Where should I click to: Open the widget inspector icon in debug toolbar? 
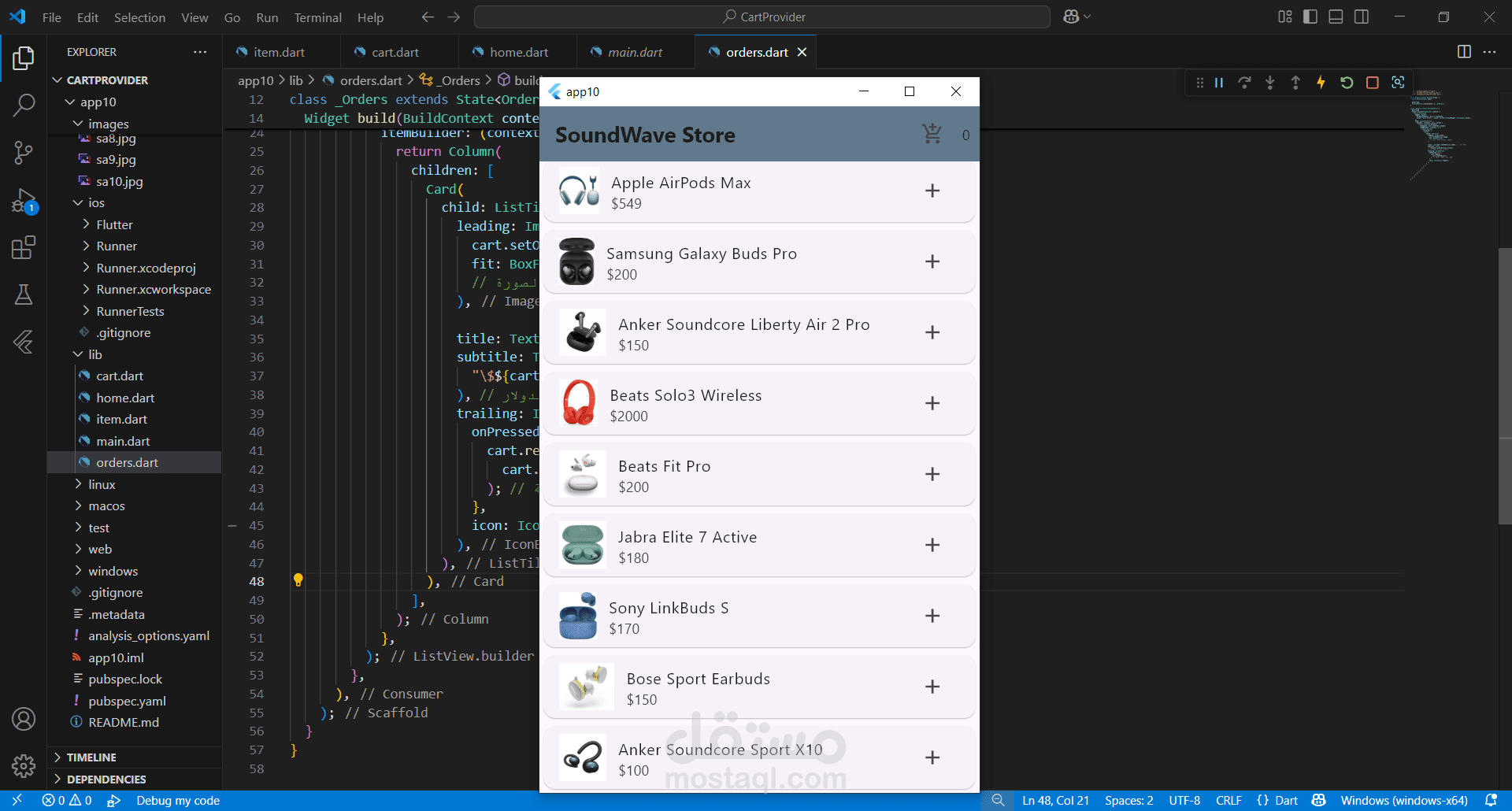1398,83
